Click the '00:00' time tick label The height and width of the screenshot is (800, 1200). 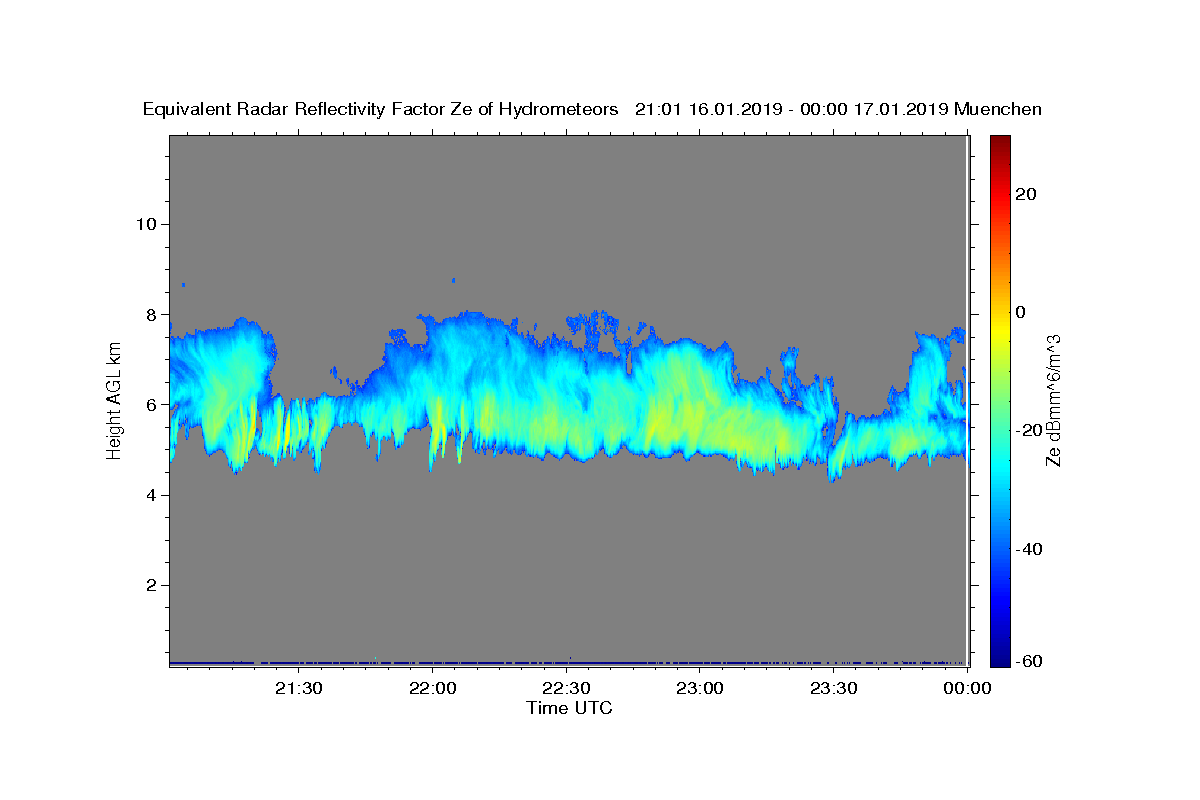pos(967,689)
